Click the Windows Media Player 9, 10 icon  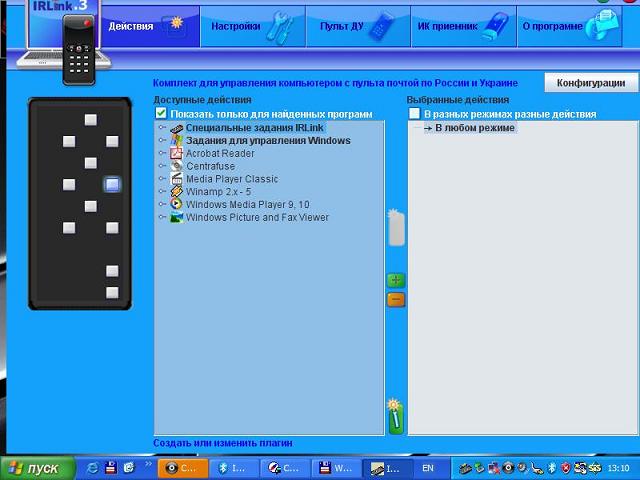coord(177,204)
